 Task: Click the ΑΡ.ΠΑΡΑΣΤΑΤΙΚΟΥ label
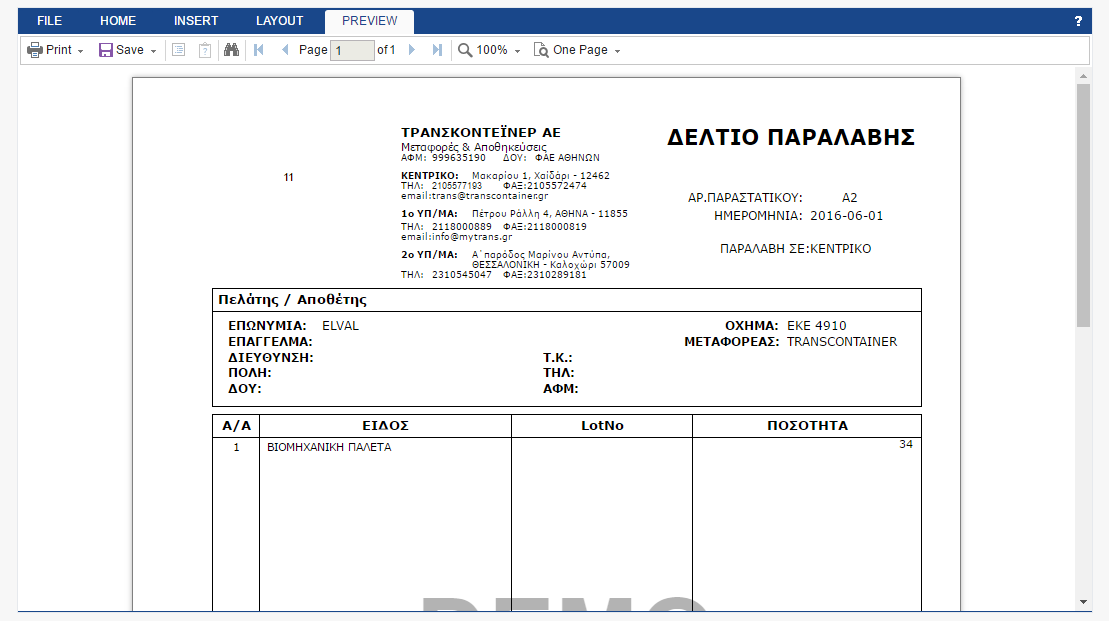tap(745, 197)
